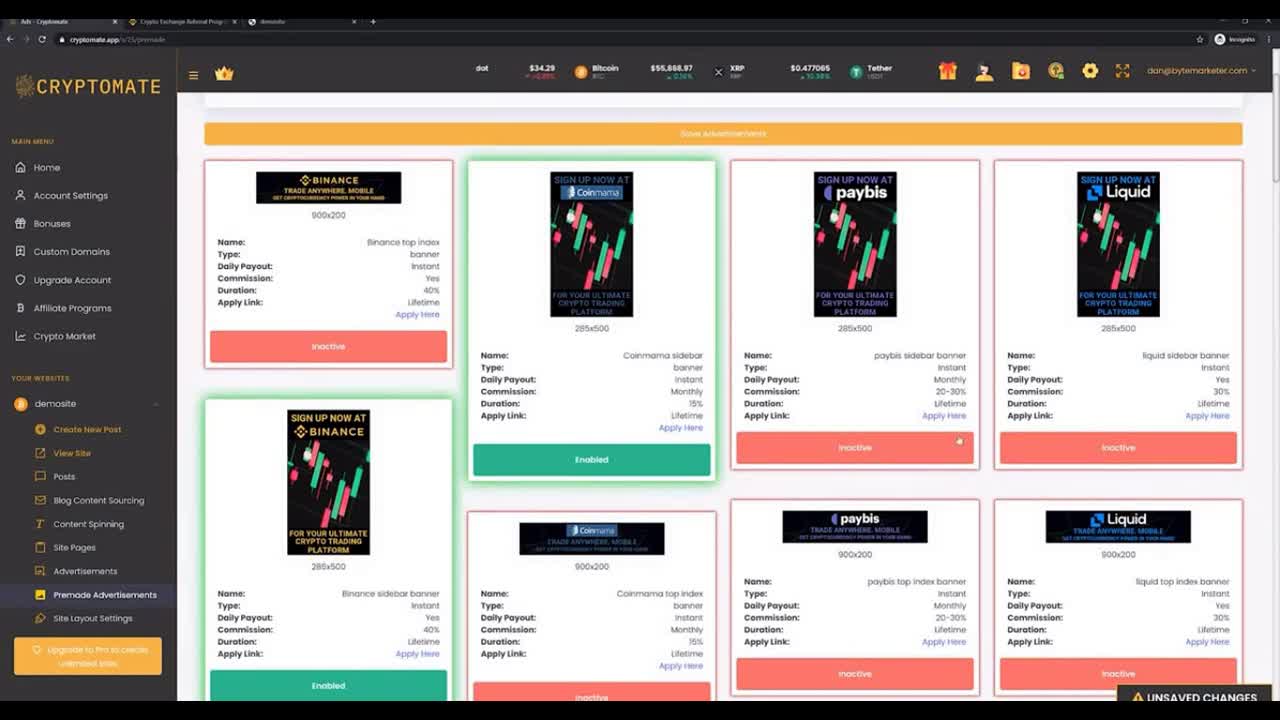Screen dimensions: 1280x720
Task: Activate the Binance top index Inactive button
Action: (x=328, y=347)
